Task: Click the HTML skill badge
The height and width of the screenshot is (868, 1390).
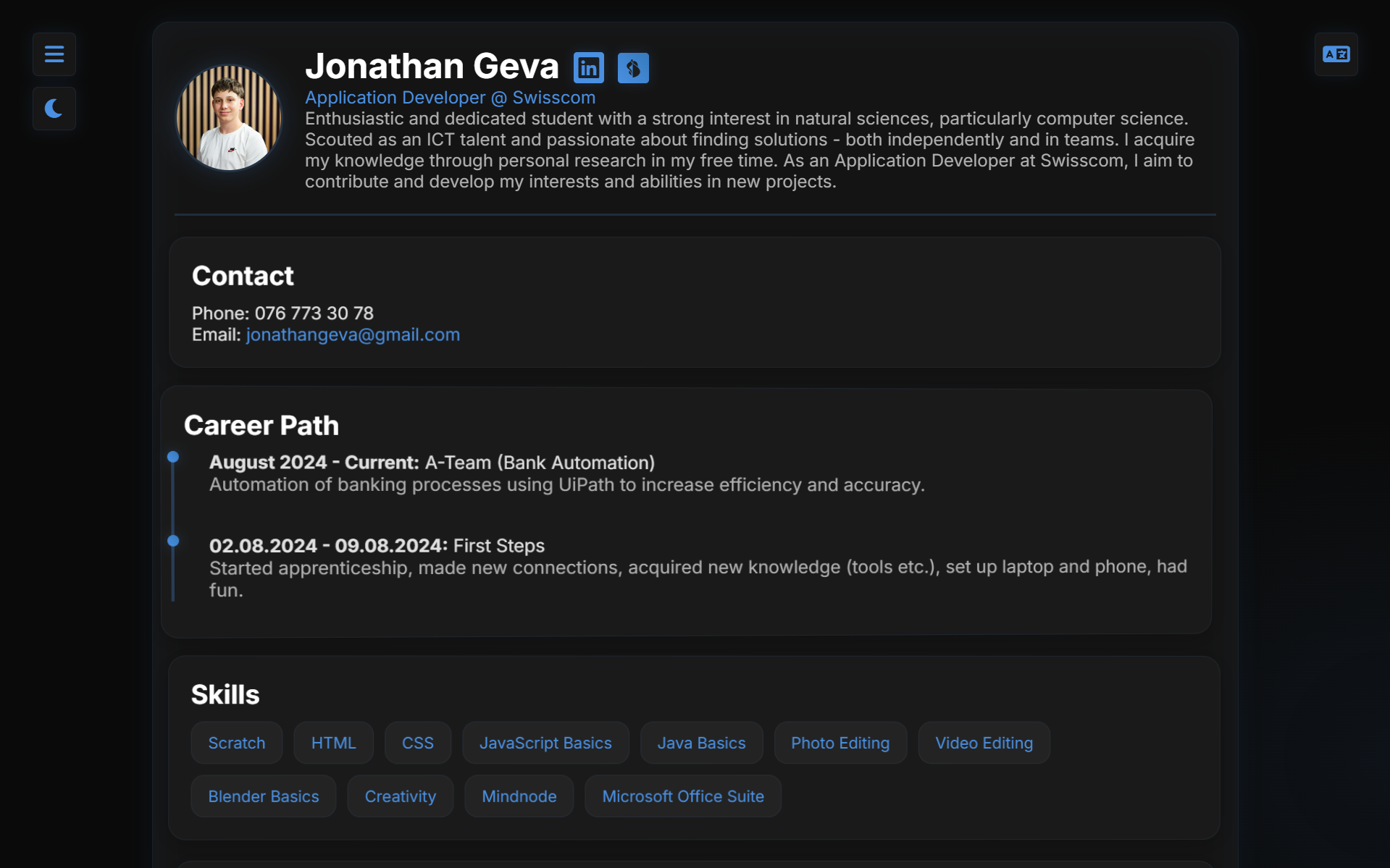Action: [x=333, y=742]
